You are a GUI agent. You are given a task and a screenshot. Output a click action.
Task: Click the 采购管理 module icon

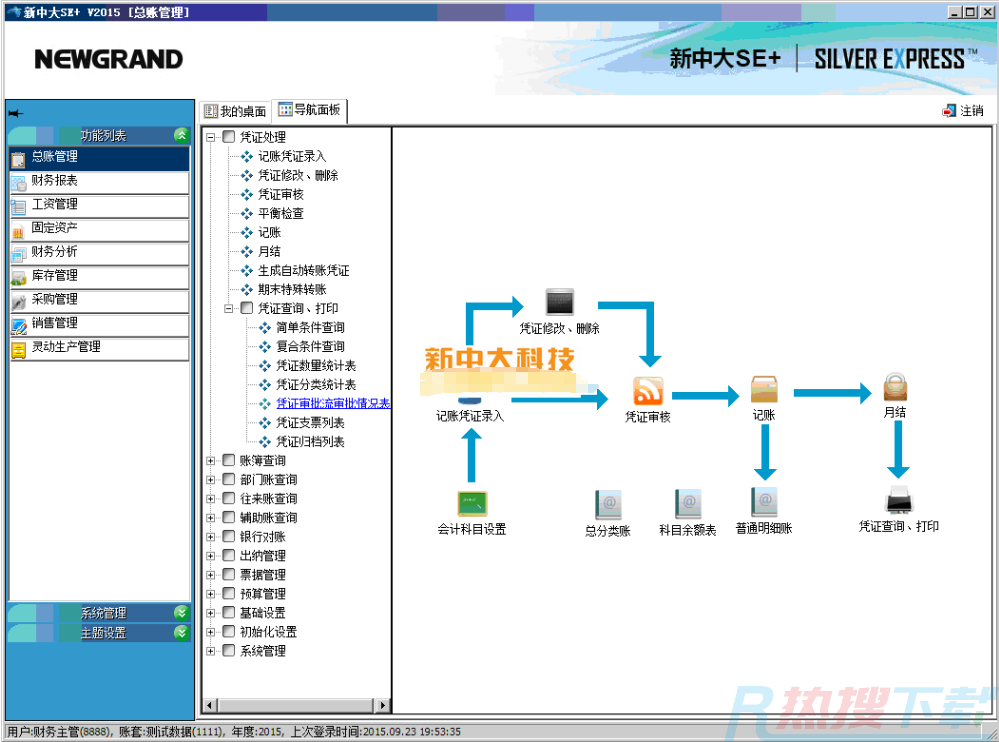(18, 302)
